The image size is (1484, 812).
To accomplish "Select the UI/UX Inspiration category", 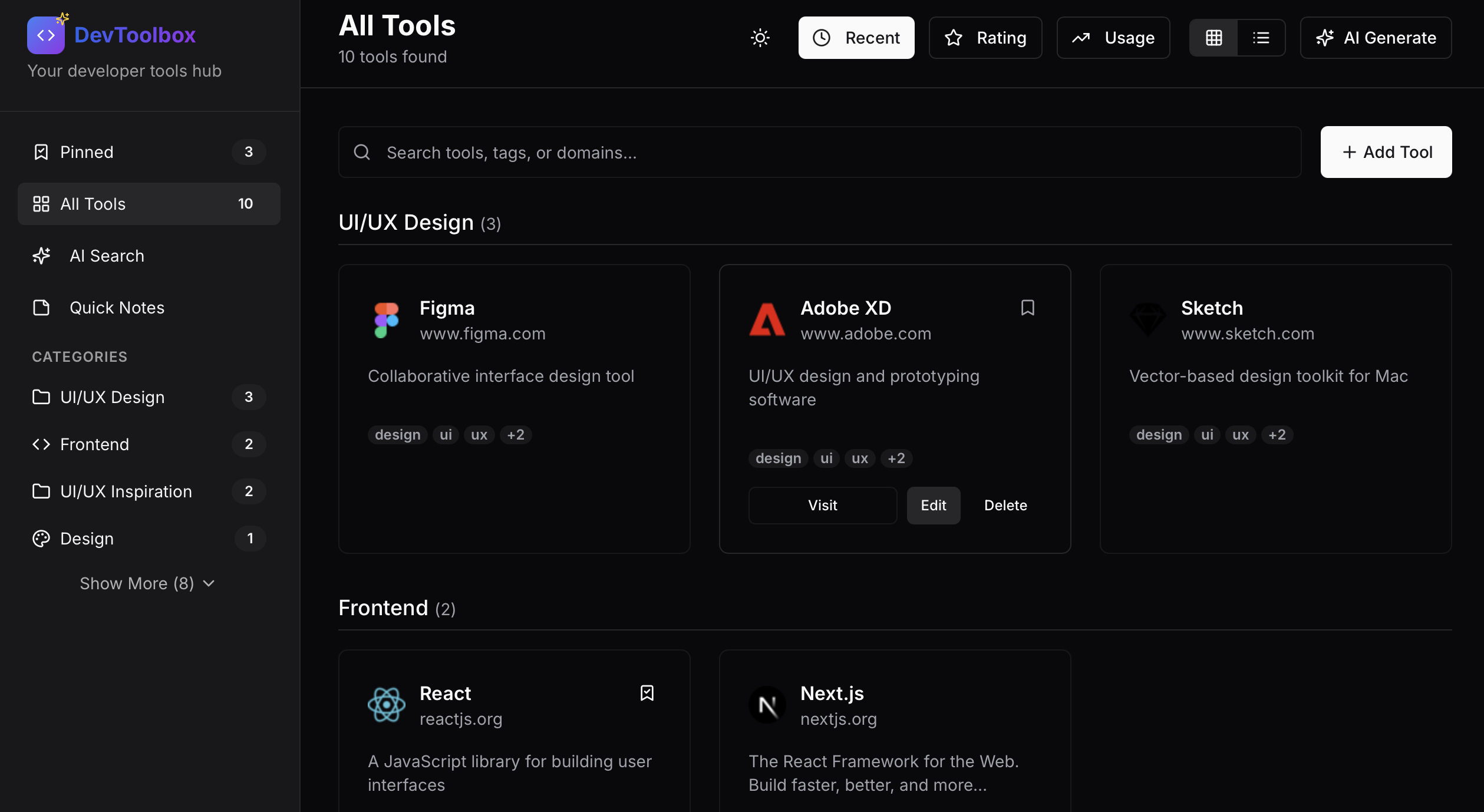I will tap(149, 491).
